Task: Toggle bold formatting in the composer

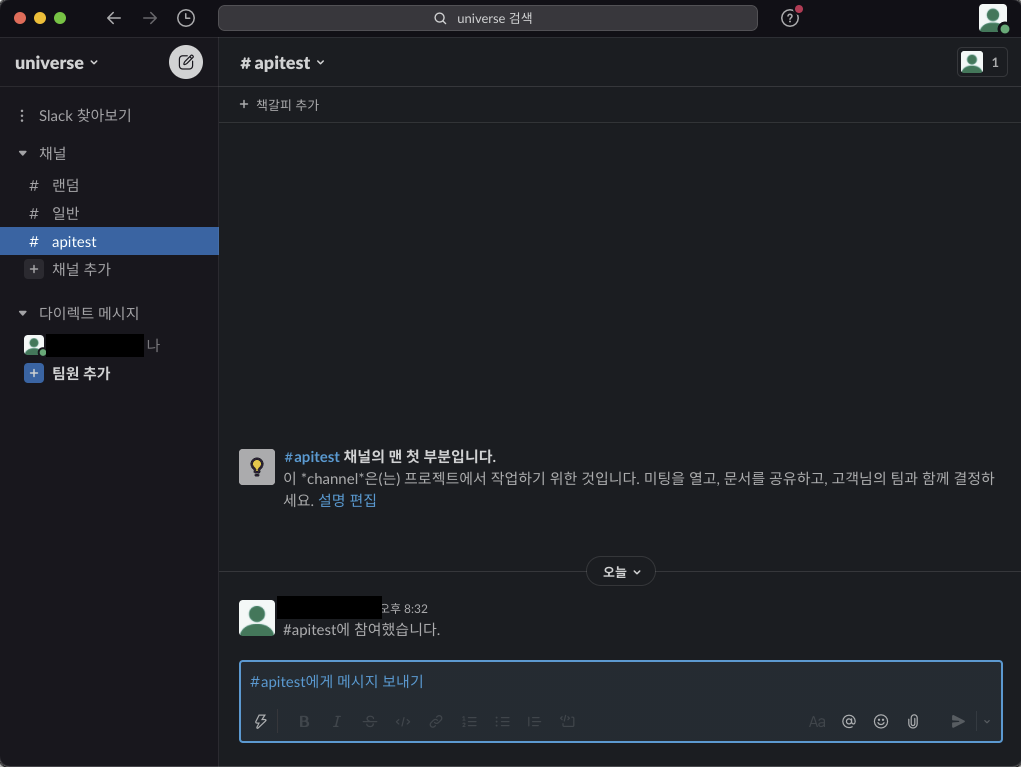Action: point(304,721)
